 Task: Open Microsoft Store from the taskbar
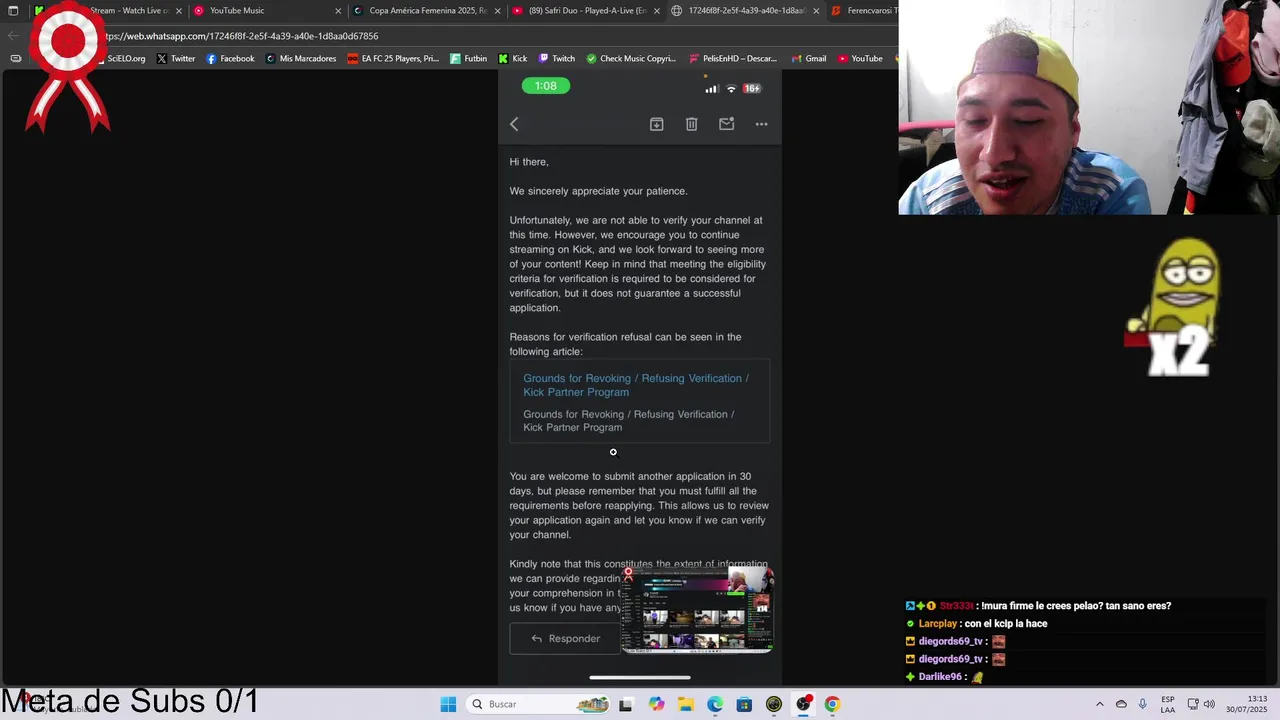744,704
